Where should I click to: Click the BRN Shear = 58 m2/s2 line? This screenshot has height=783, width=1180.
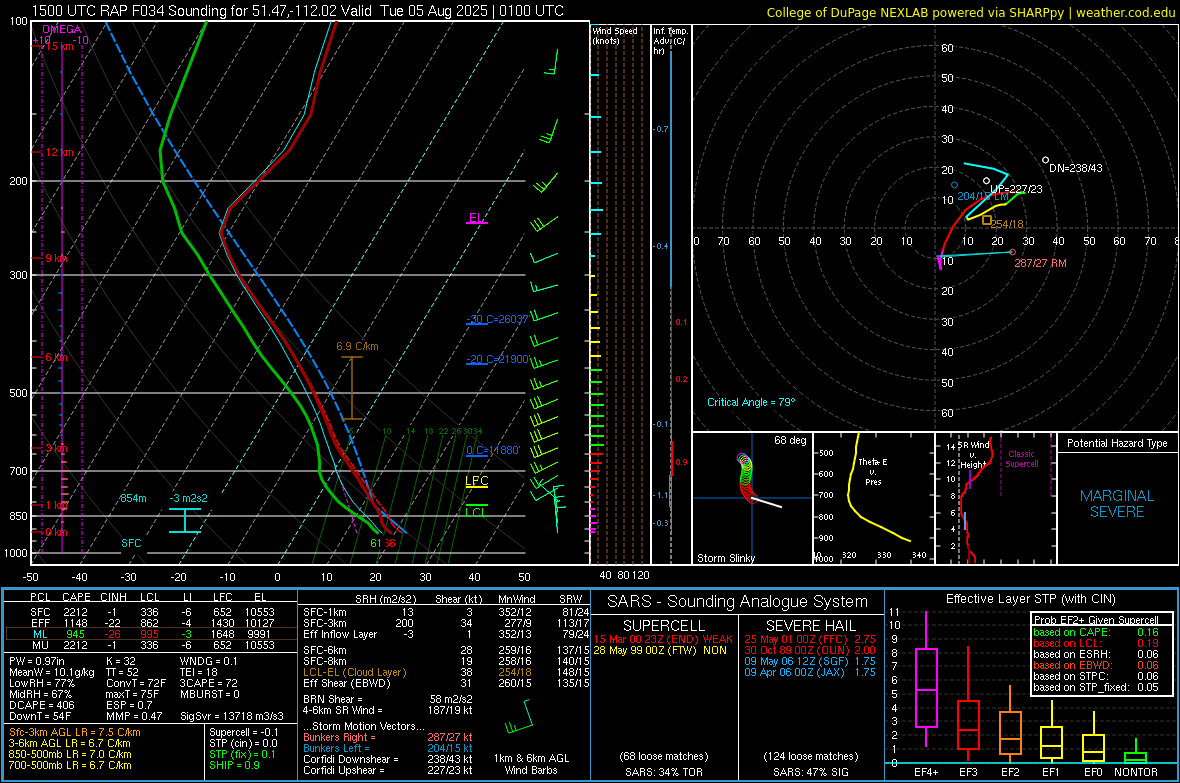[x=388, y=699]
